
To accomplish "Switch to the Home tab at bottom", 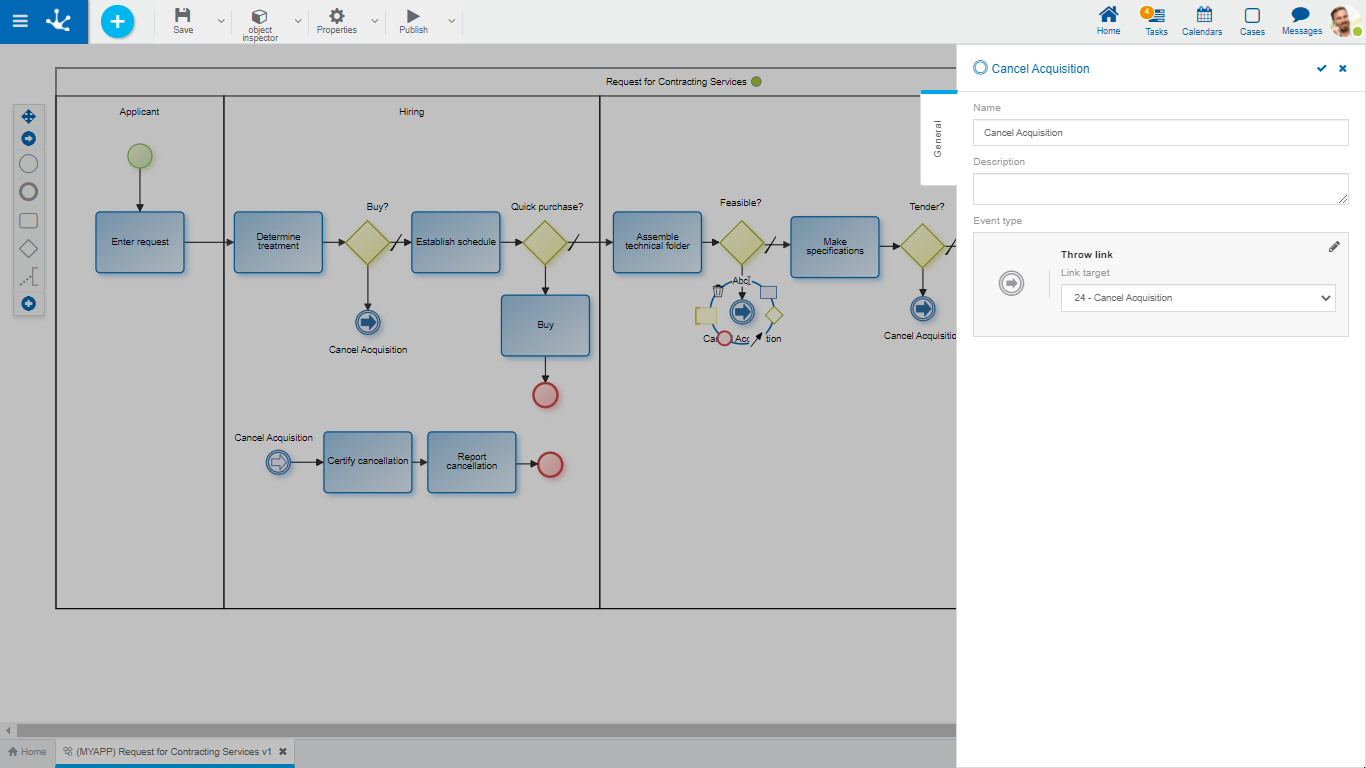I will click(27, 752).
